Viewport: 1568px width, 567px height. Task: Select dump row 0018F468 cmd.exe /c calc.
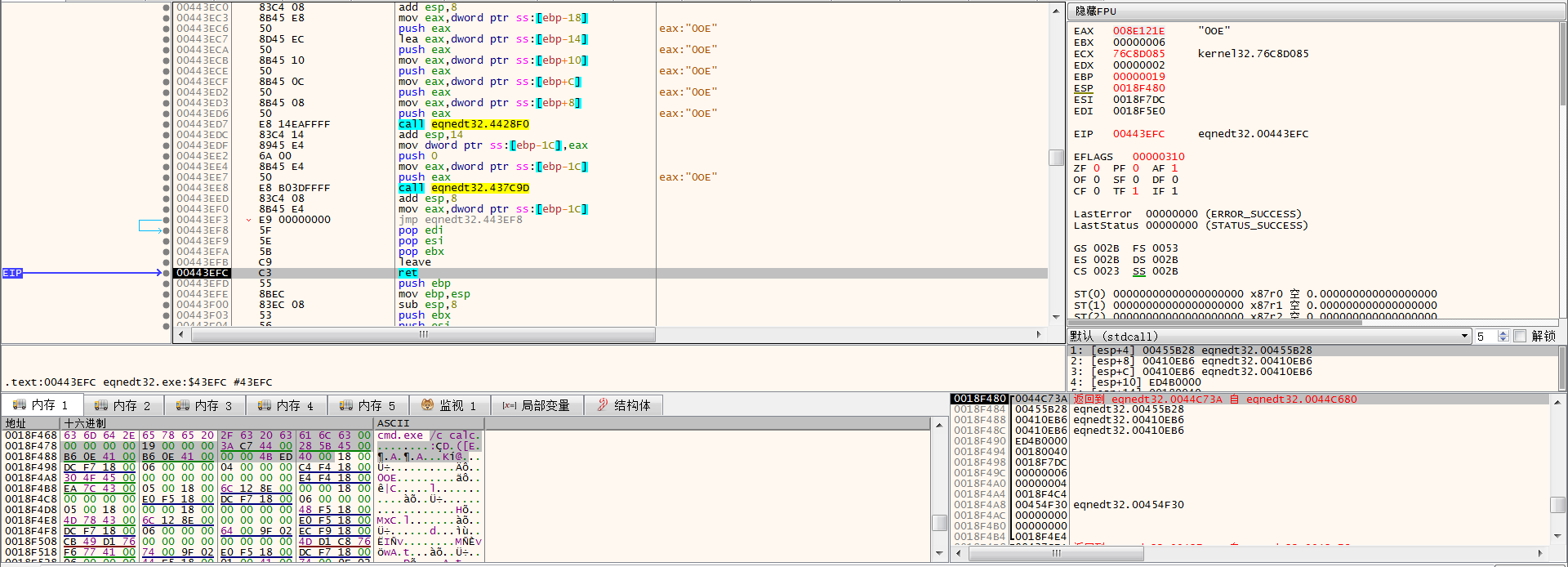click(x=243, y=435)
